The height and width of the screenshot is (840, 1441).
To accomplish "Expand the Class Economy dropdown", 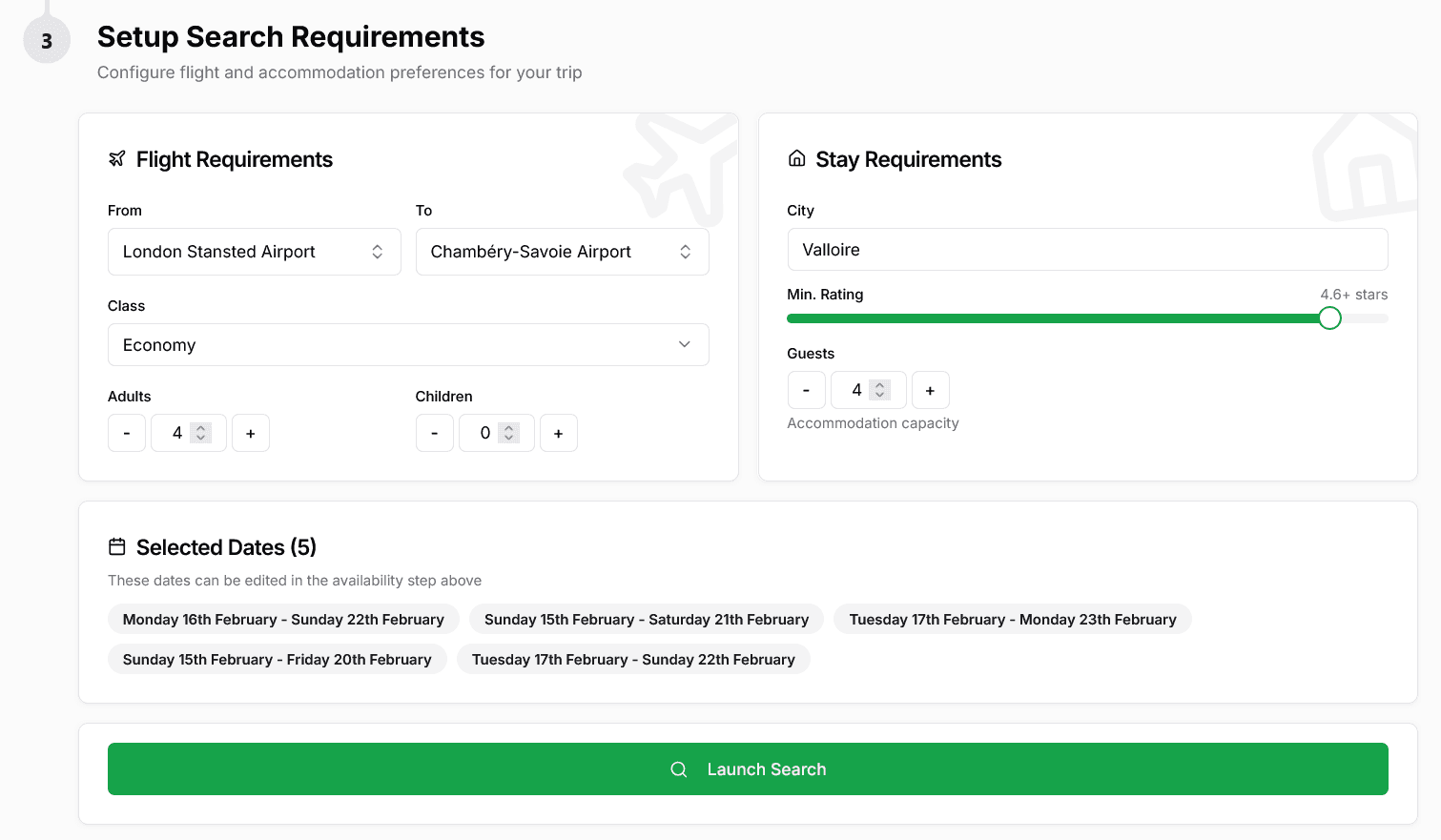I will 408,345.
